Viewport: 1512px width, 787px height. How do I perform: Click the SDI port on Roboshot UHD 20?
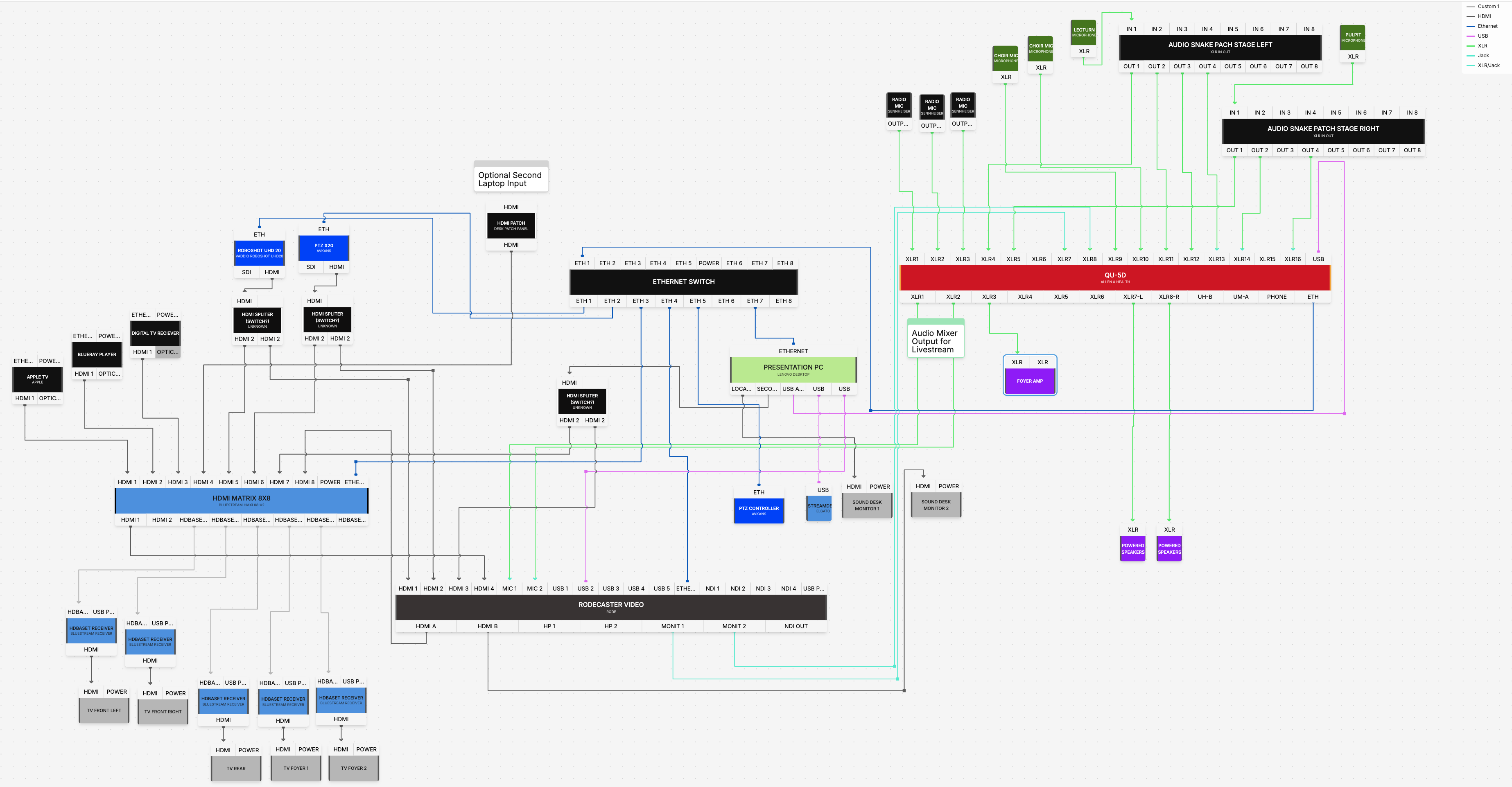(246, 272)
